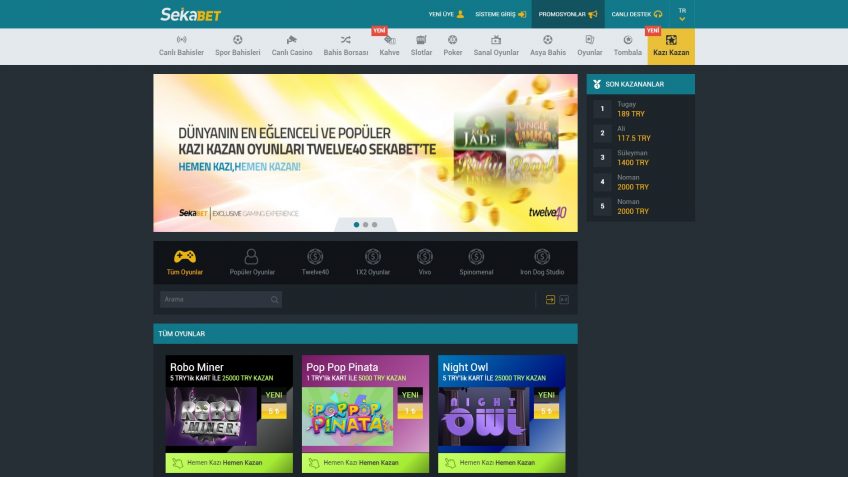Select Twelve40 provider category
The width and height of the screenshot is (848, 477).
pyautogui.click(x=315, y=262)
